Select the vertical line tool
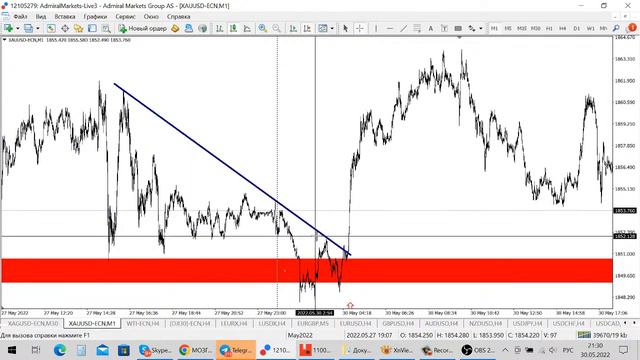This screenshot has width=640, height=360. (x=376, y=28)
